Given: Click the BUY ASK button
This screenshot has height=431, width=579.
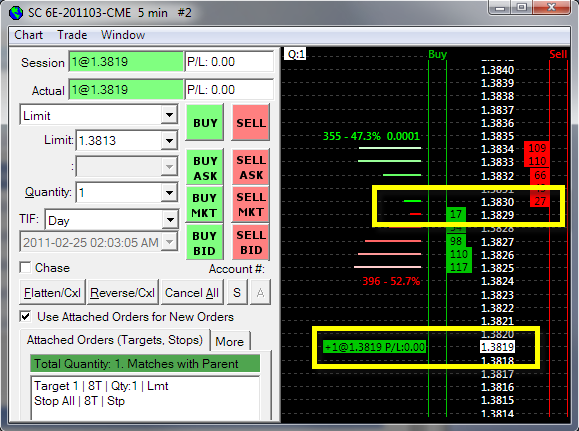Looking at the screenshot, I should pos(205,168).
